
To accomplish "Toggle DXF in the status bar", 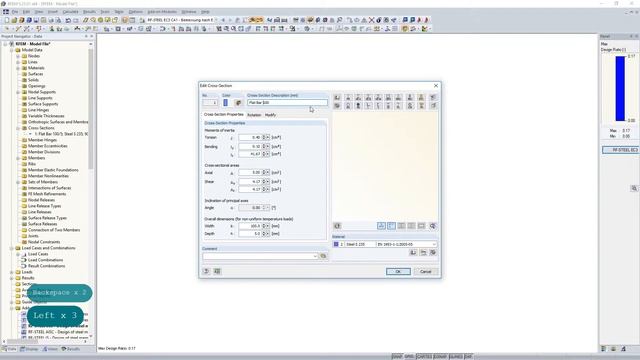I will [x=468, y=357].
